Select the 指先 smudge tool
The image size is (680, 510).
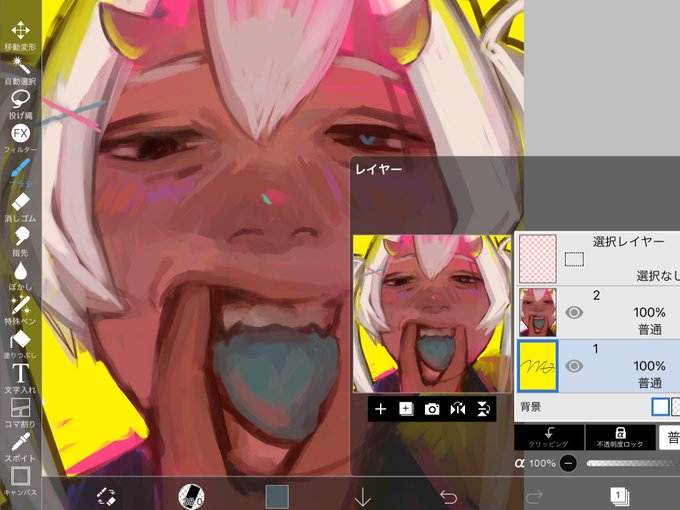click(20, 242)
